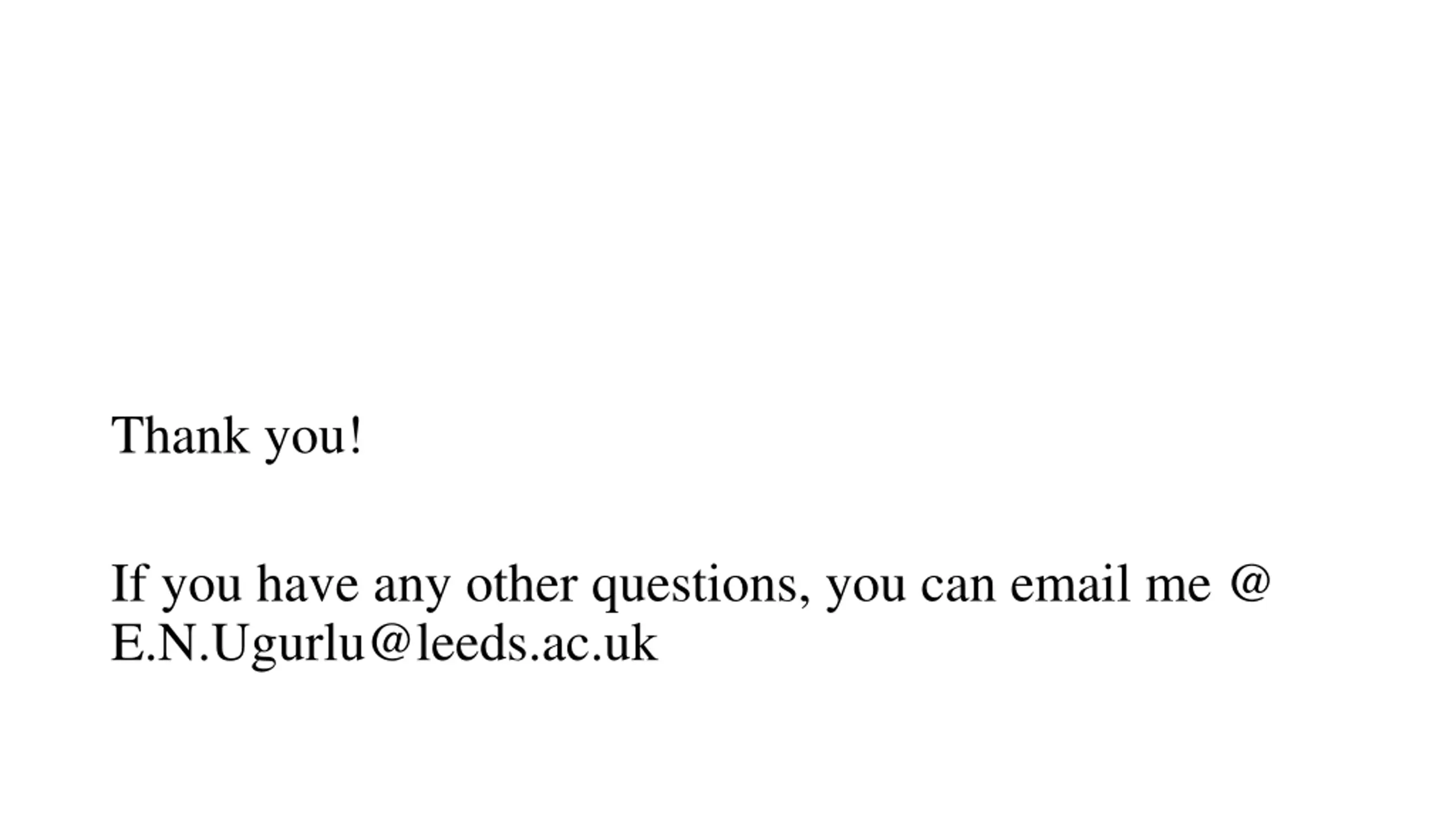Click the "you" right after the comma
This screenshot has height=819, width=1456.
(865, 587)
